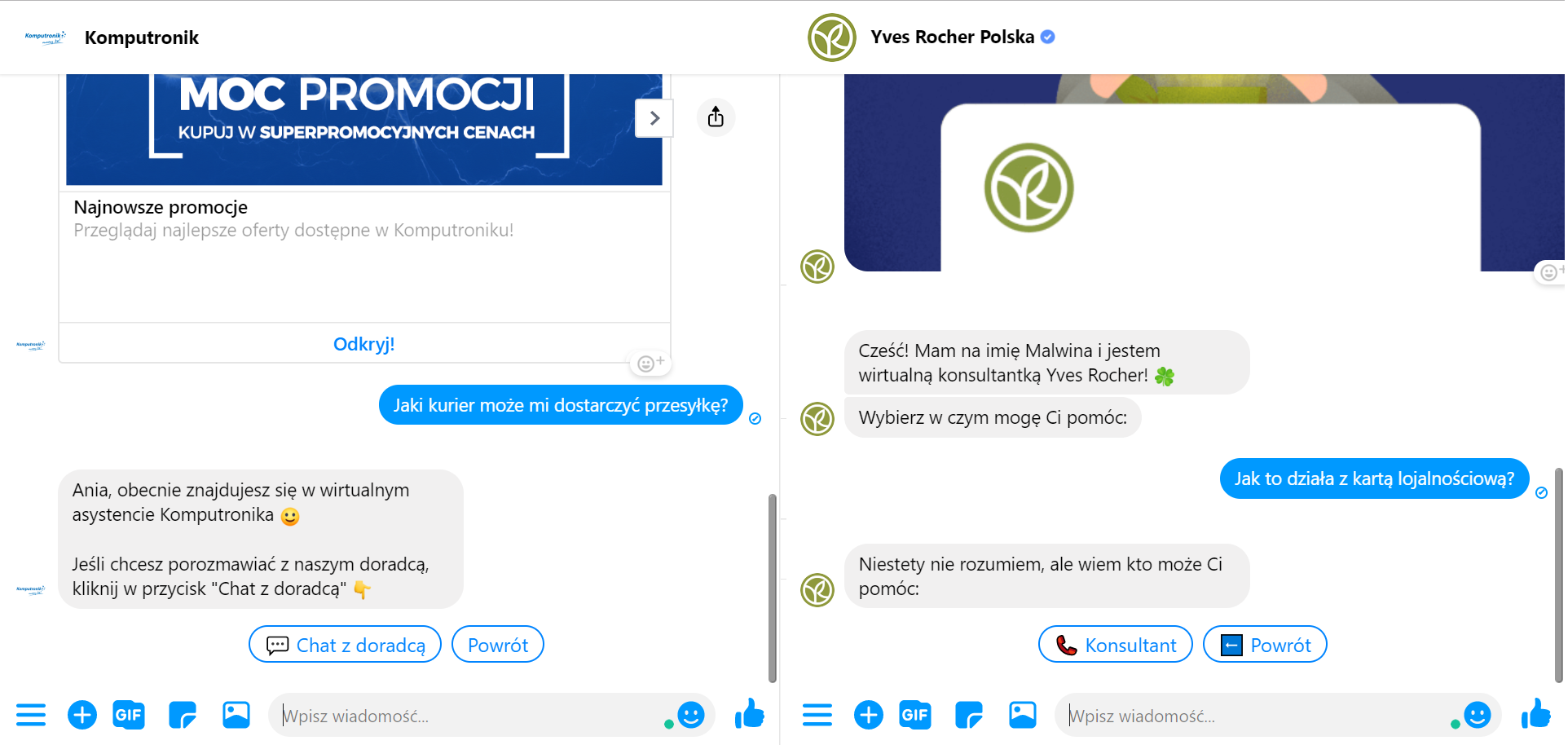Open the Odkryj! link on promo card
1568x745 pixels.
click(x=363, y=344)
